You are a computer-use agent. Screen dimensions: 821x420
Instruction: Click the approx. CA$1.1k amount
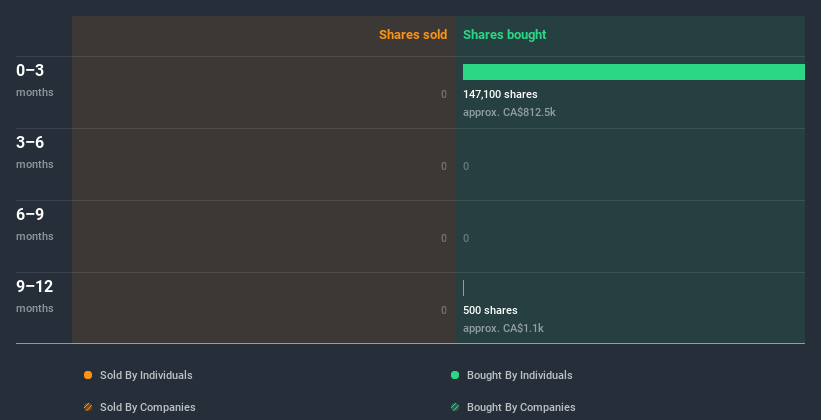(503, 328)
